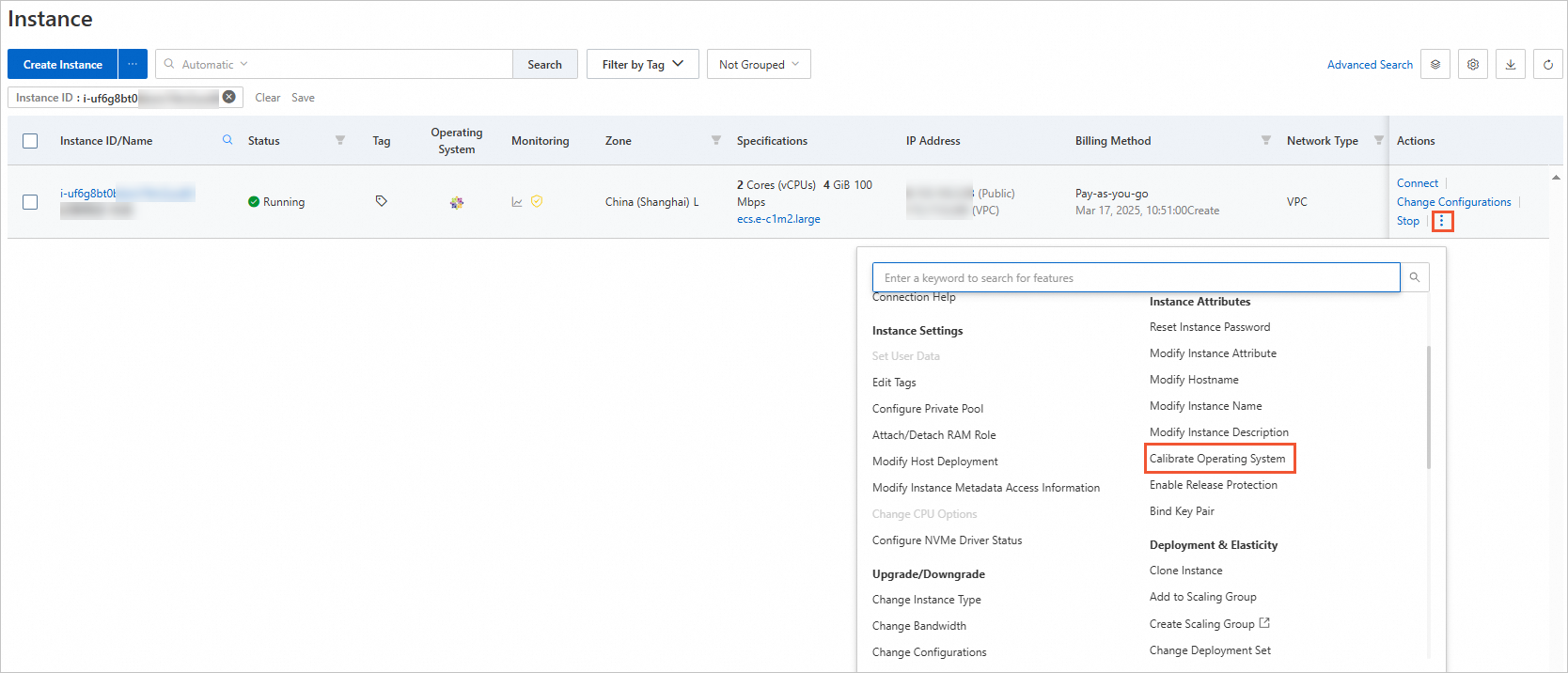Click the refresh icon in top toolbar
Screen dimensions: 1568x673
click(1547, 65)
